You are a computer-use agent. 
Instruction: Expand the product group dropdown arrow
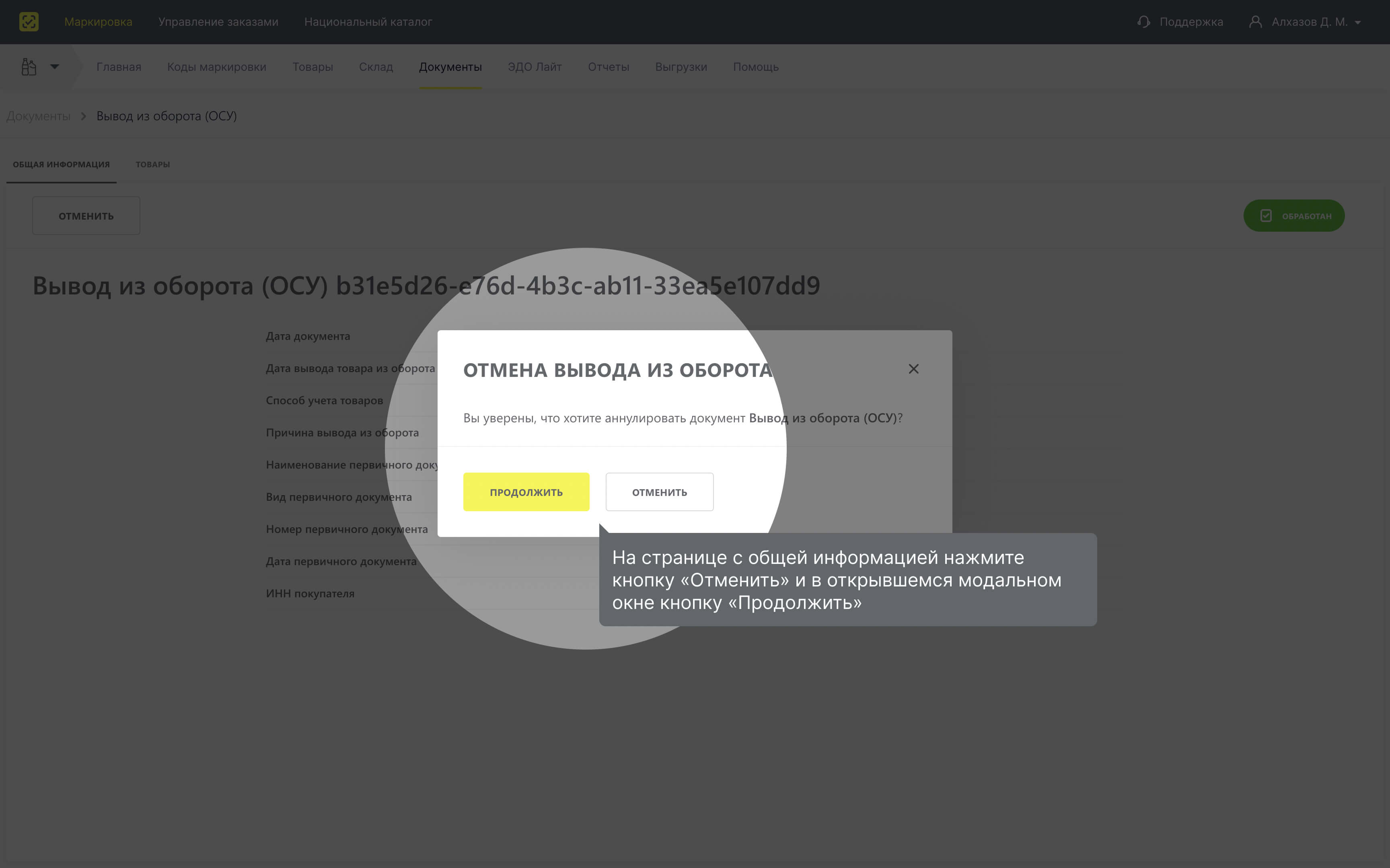coord(55,67)
